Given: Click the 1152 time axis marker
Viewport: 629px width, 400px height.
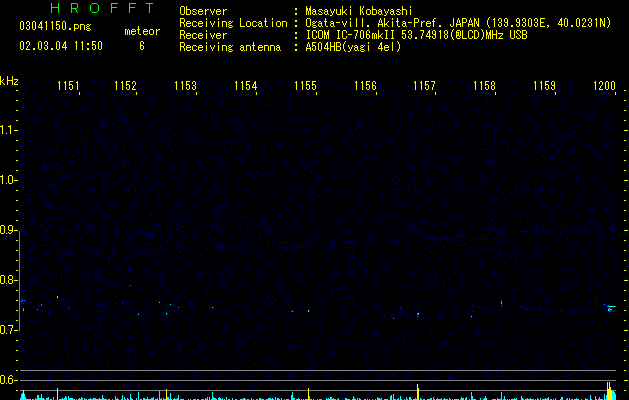Looking at the screenshot, I should (126, 86).
